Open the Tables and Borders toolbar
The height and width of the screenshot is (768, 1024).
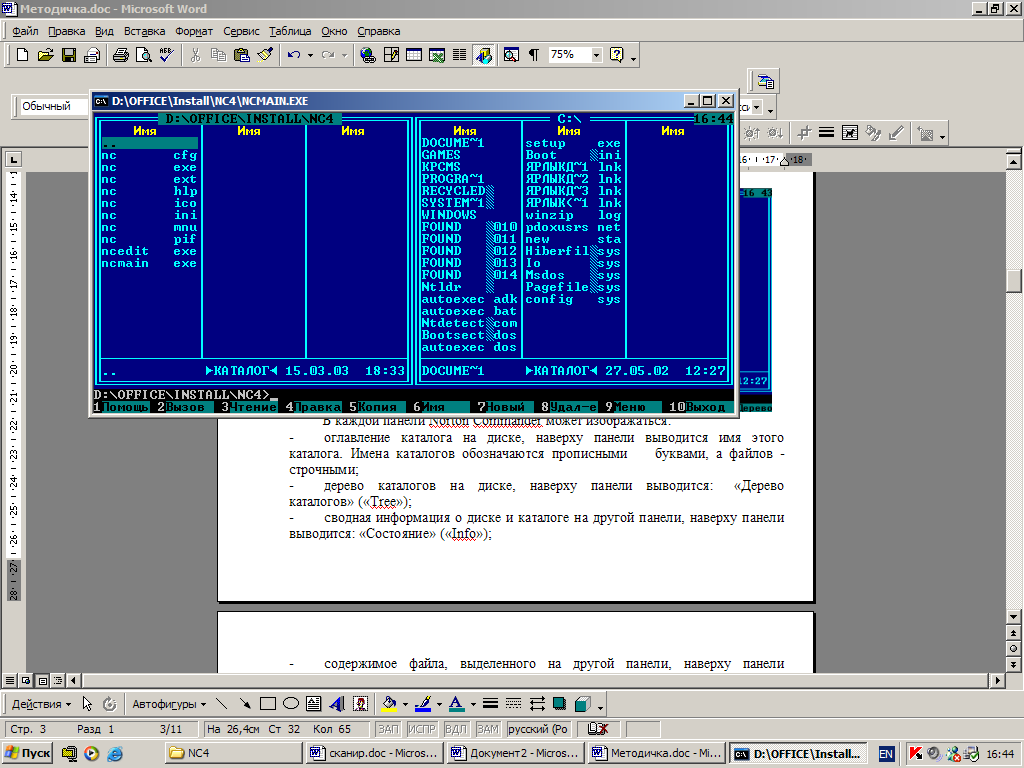point(391,55)
